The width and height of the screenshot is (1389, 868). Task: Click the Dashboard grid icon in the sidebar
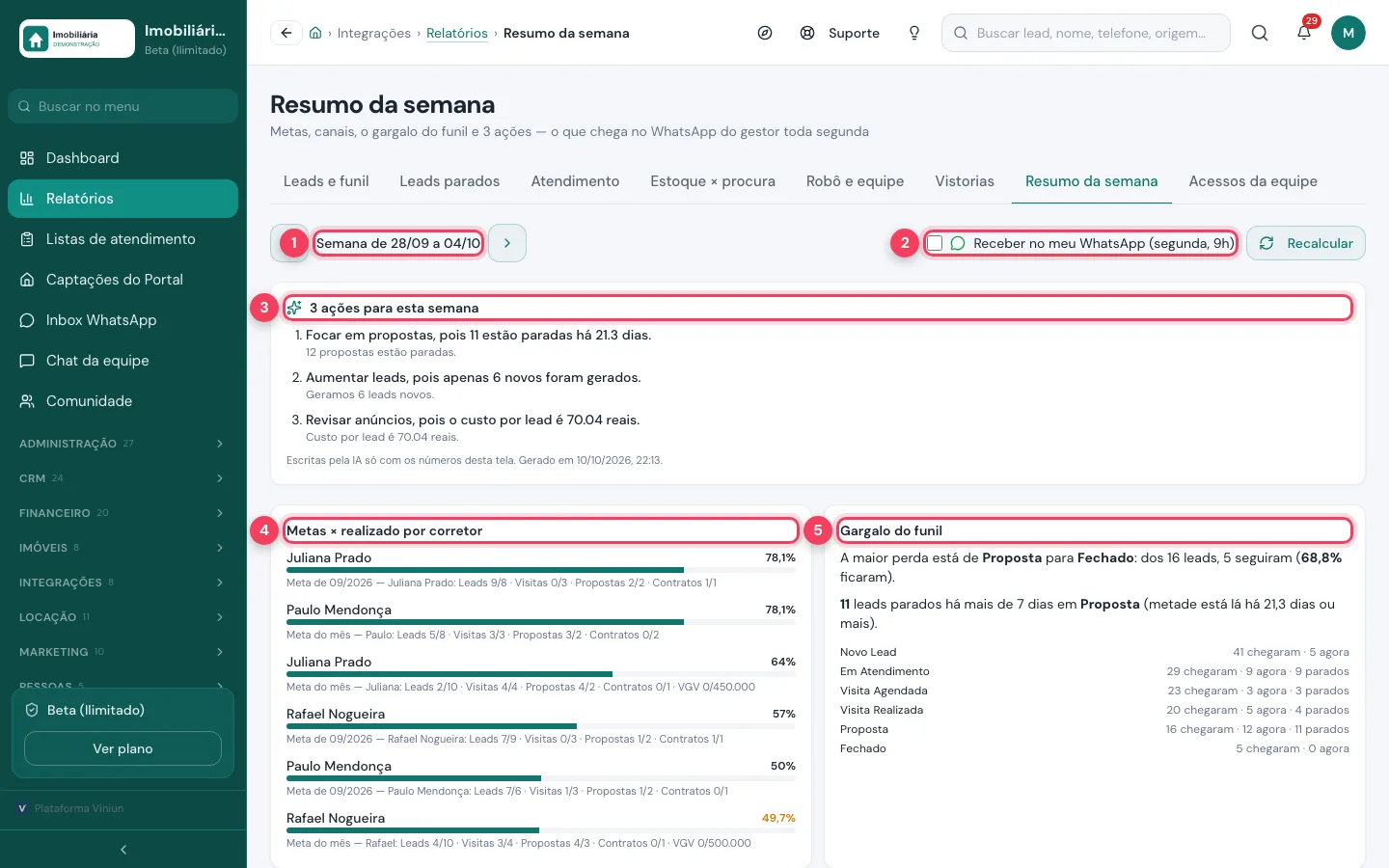(27, 158)
